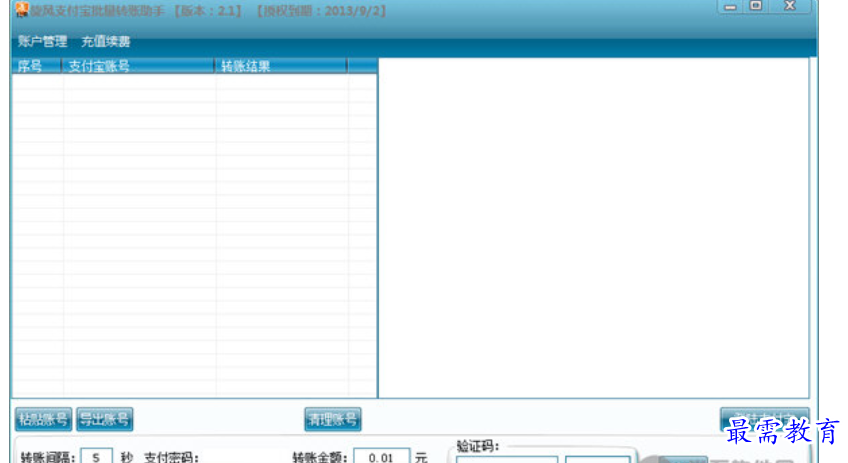Click the 导出账号 button

coord(104,419)
